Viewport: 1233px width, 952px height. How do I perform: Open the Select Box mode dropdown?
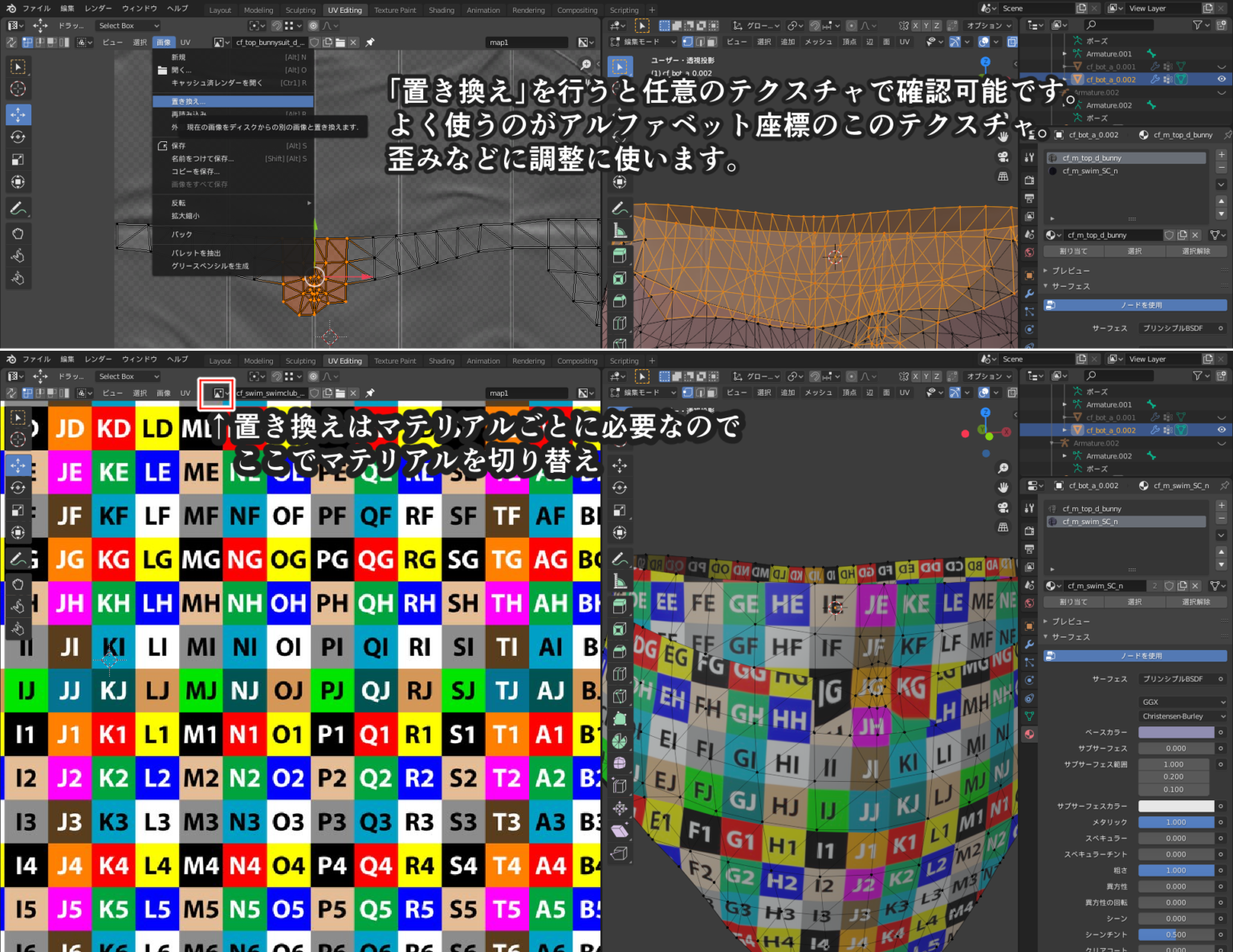(x=128, y=25)
